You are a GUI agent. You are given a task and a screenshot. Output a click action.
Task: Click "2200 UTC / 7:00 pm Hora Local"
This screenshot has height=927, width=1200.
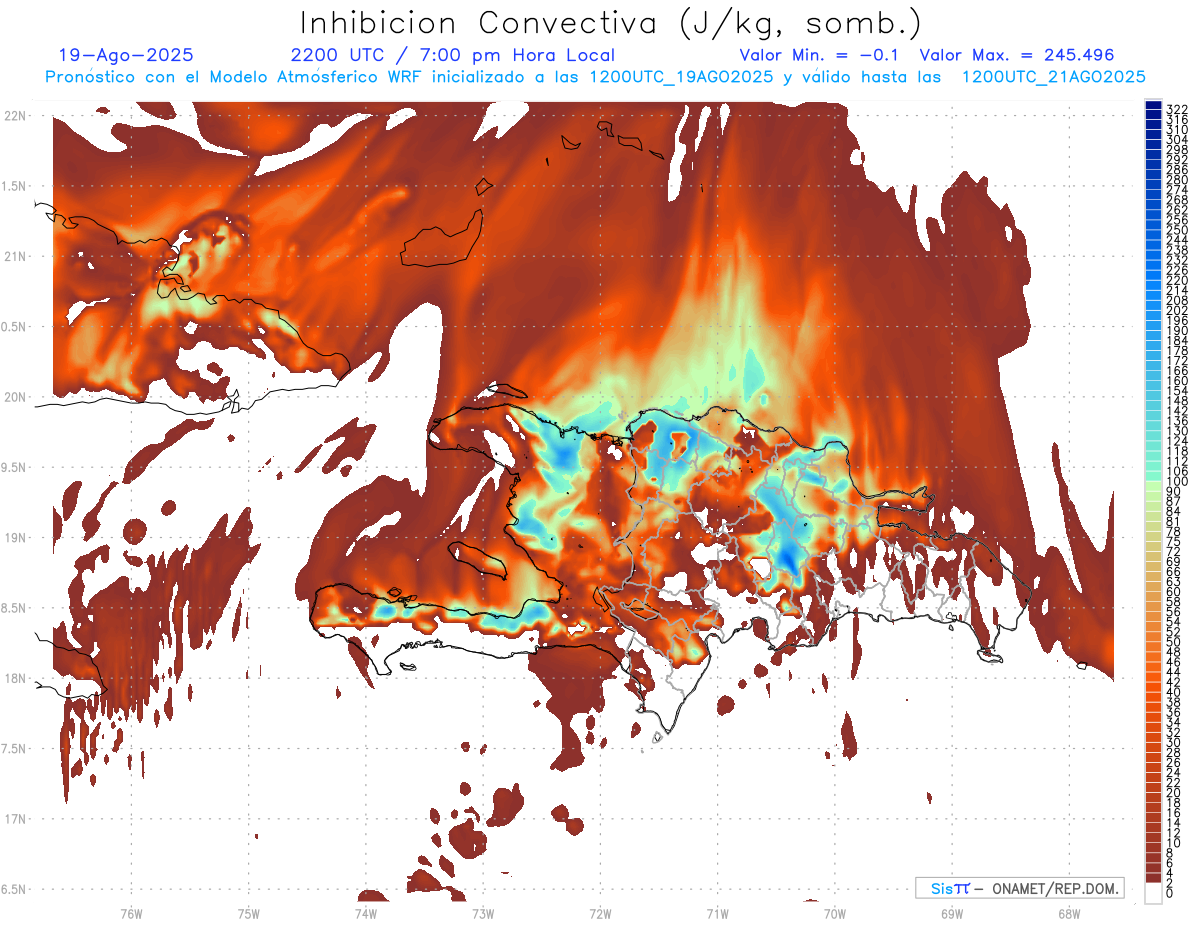(x=452, y=56)
